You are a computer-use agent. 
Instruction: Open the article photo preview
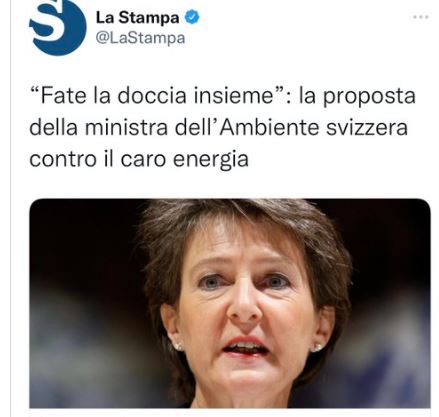click(230, 303)
